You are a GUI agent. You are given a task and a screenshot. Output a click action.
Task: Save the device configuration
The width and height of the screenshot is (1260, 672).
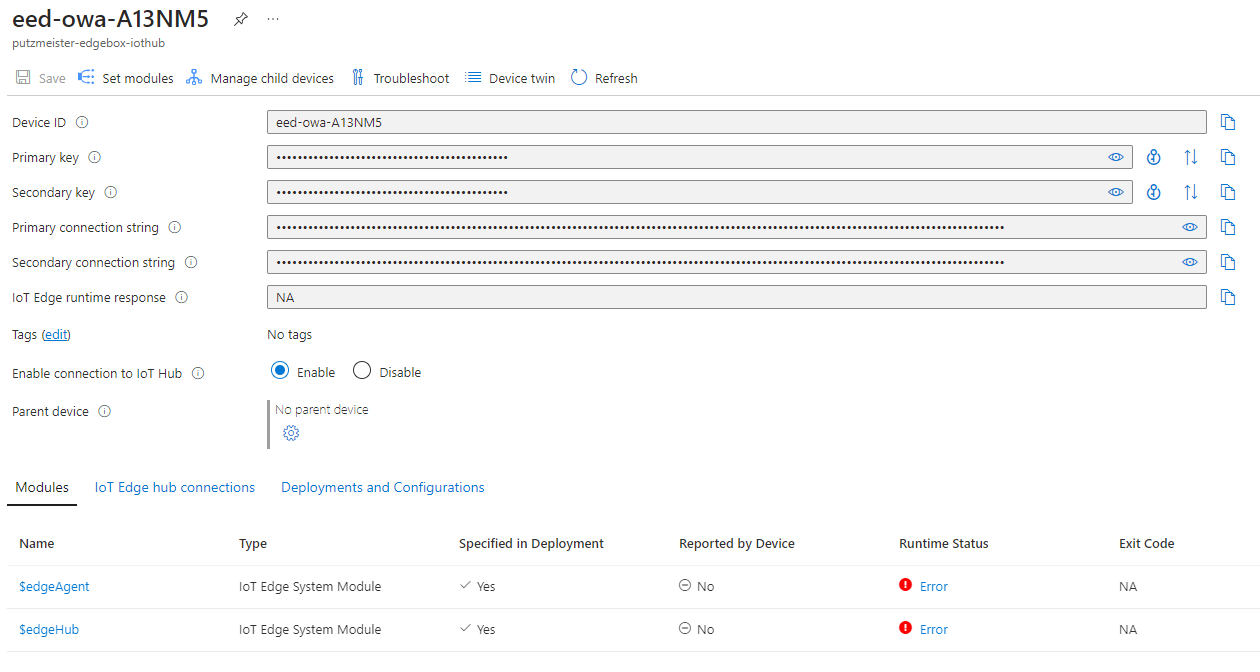coord(40,77)
